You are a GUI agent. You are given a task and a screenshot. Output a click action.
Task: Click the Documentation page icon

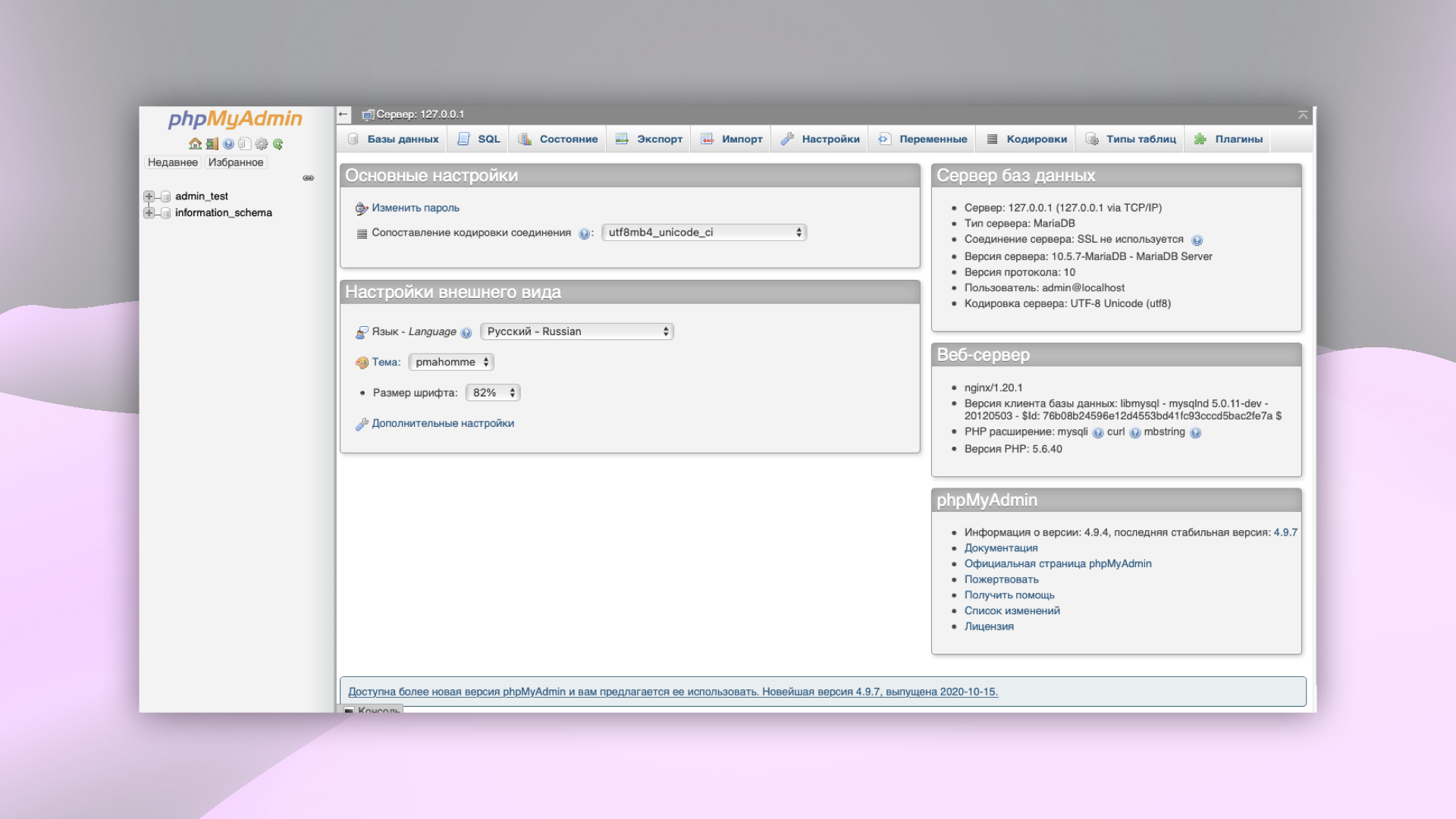pos(244,143)
